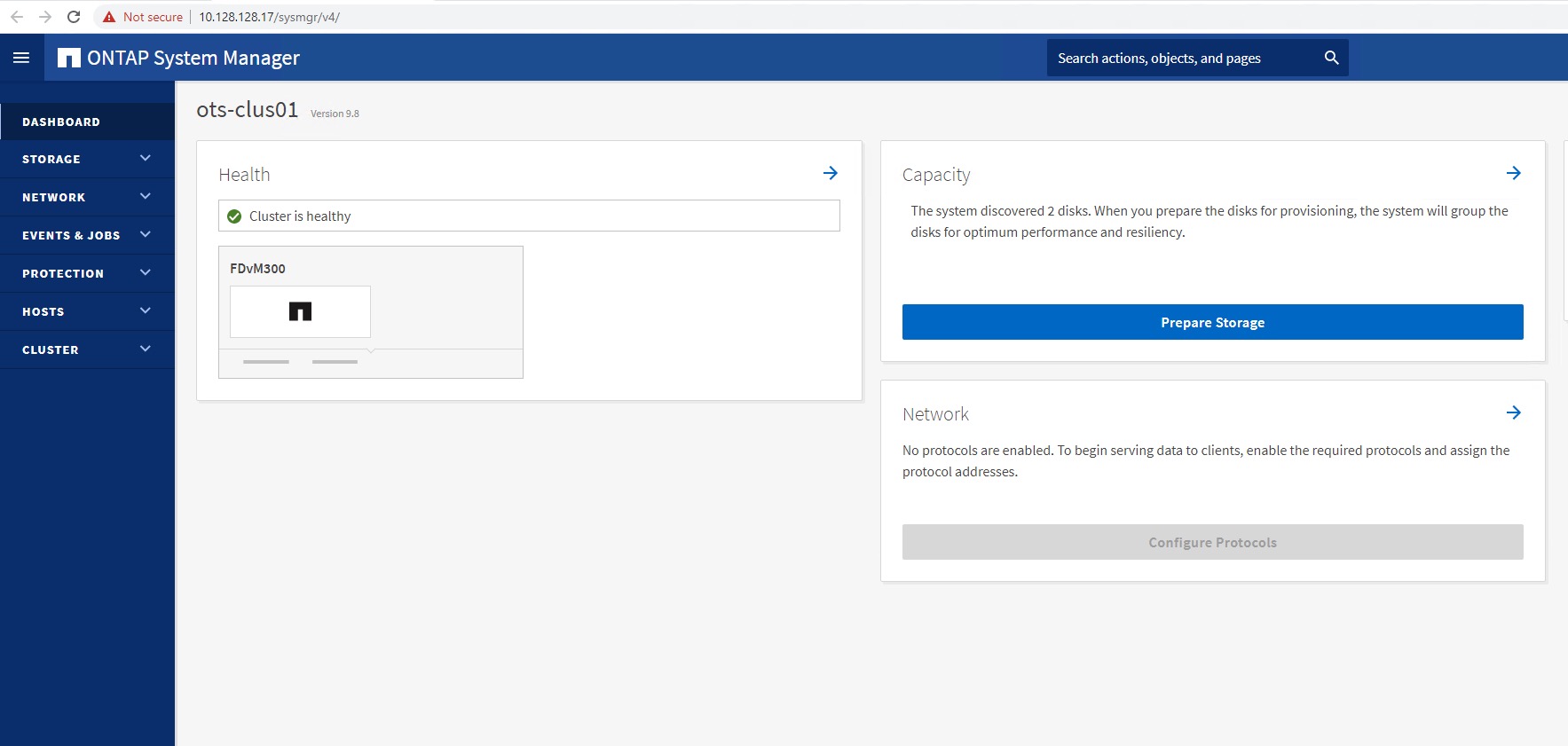Toggle the hamburger navigation menu
The height and width of the screenshot is (746, 1568).
[21, 58]
